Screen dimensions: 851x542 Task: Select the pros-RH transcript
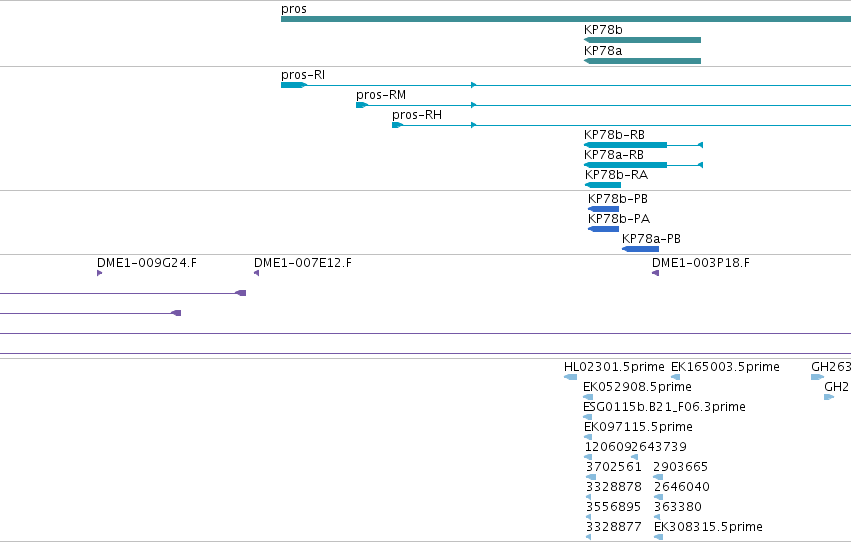pyautogui.click(x=621, y=125)
